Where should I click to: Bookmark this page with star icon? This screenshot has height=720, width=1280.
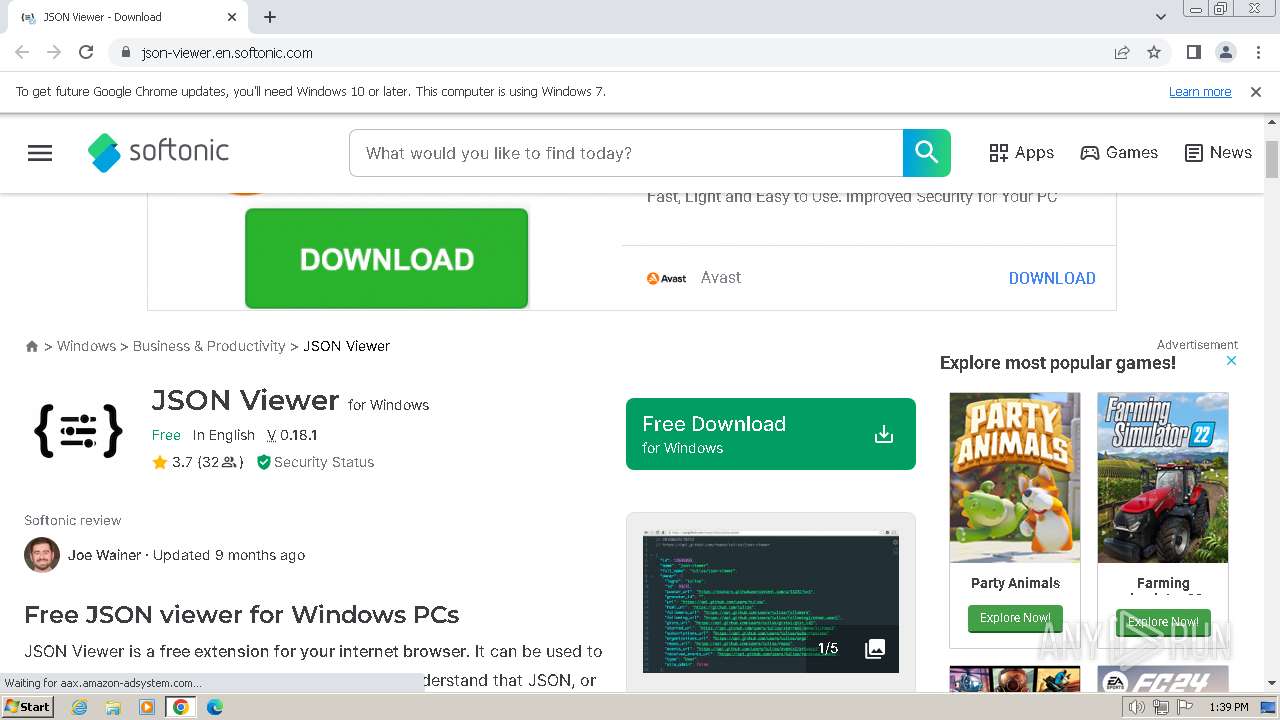pos(1154,52)
